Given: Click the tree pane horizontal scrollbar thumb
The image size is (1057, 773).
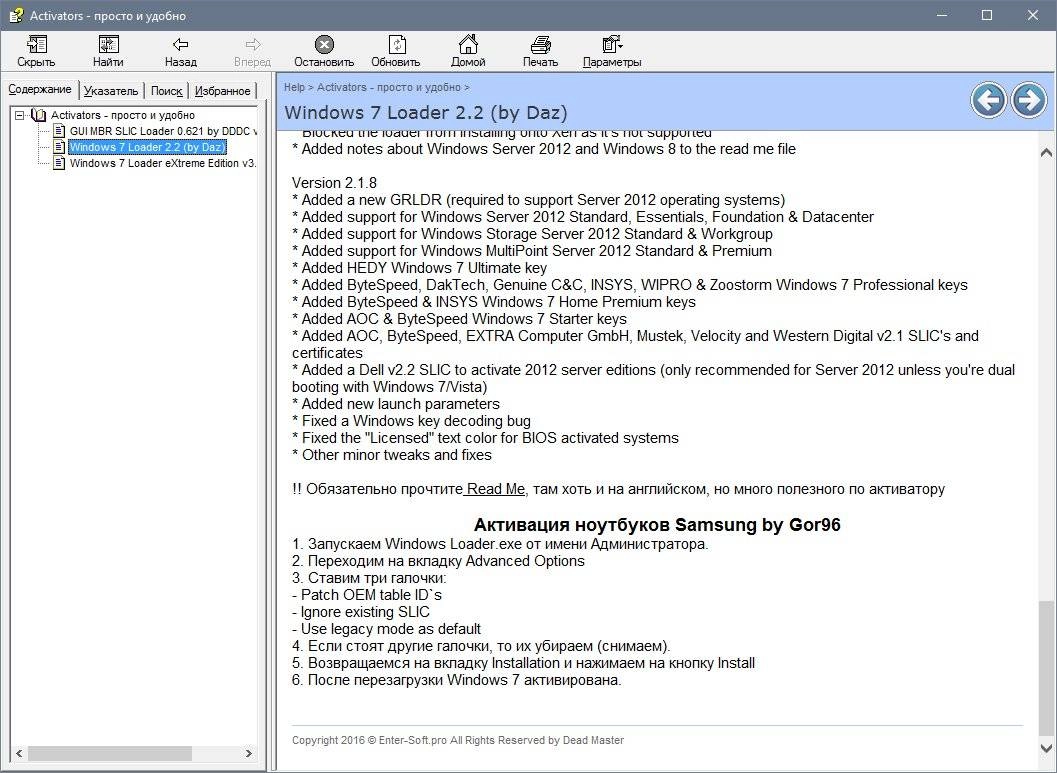Looking at the screenshot, I should [x=109, y=753].
